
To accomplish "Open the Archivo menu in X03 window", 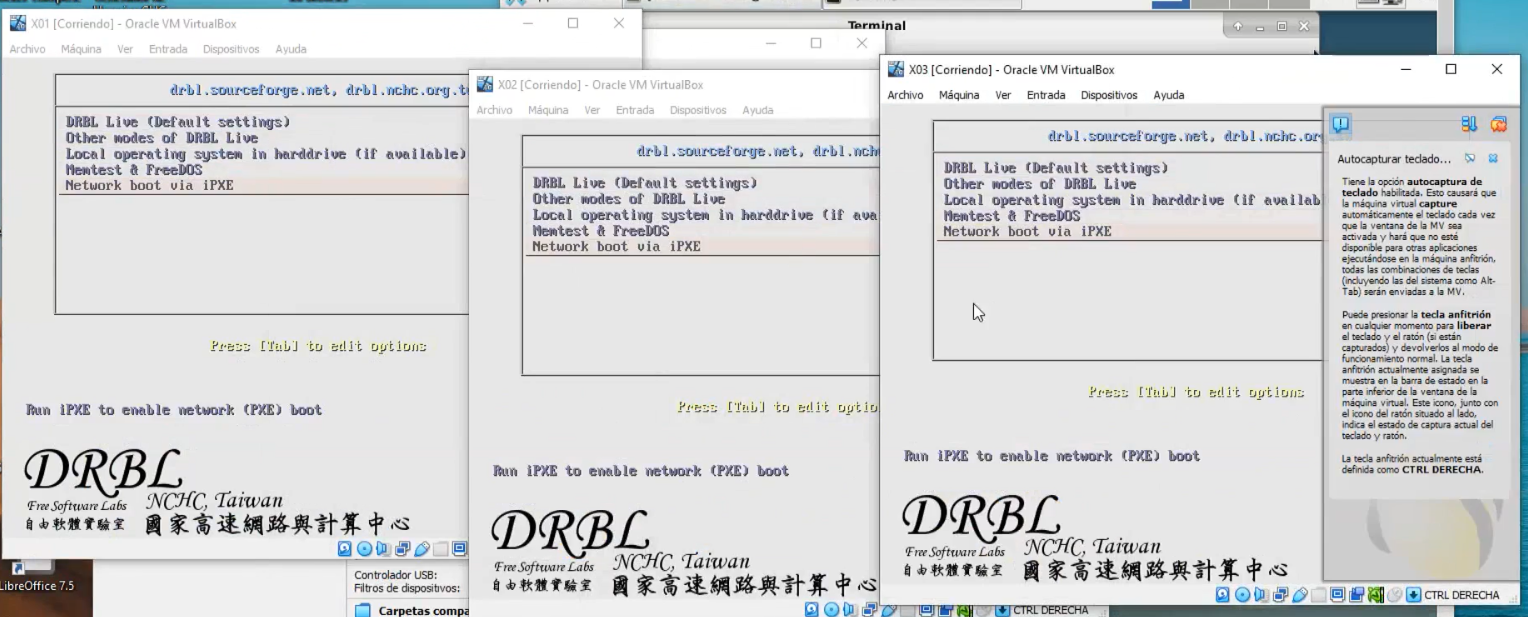I will (905, 95).
